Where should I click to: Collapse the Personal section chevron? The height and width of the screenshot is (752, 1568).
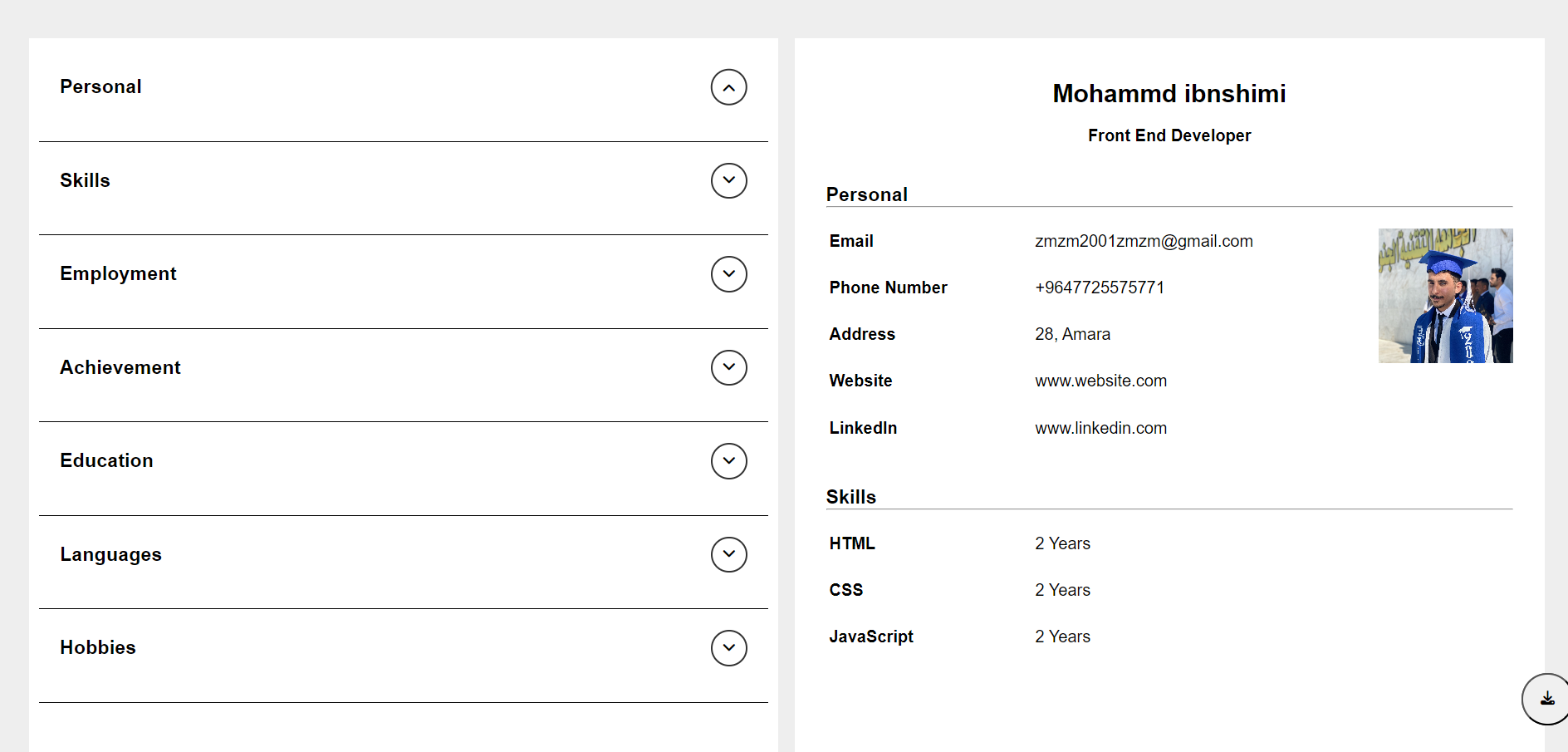coord(728,87)
